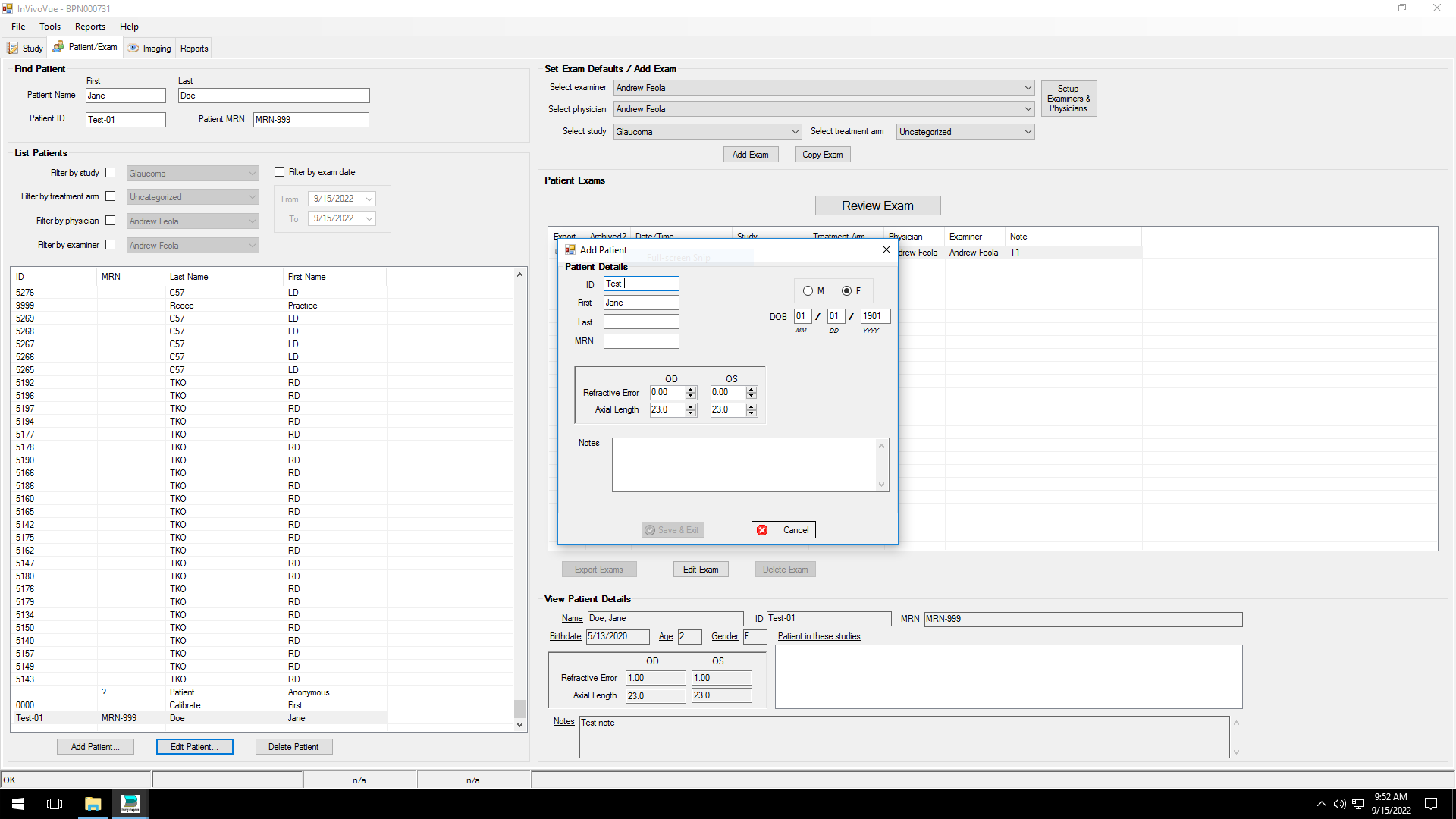Toggle Filter by exam date checkbox
1456x819 pixels.
click(279, 172)
